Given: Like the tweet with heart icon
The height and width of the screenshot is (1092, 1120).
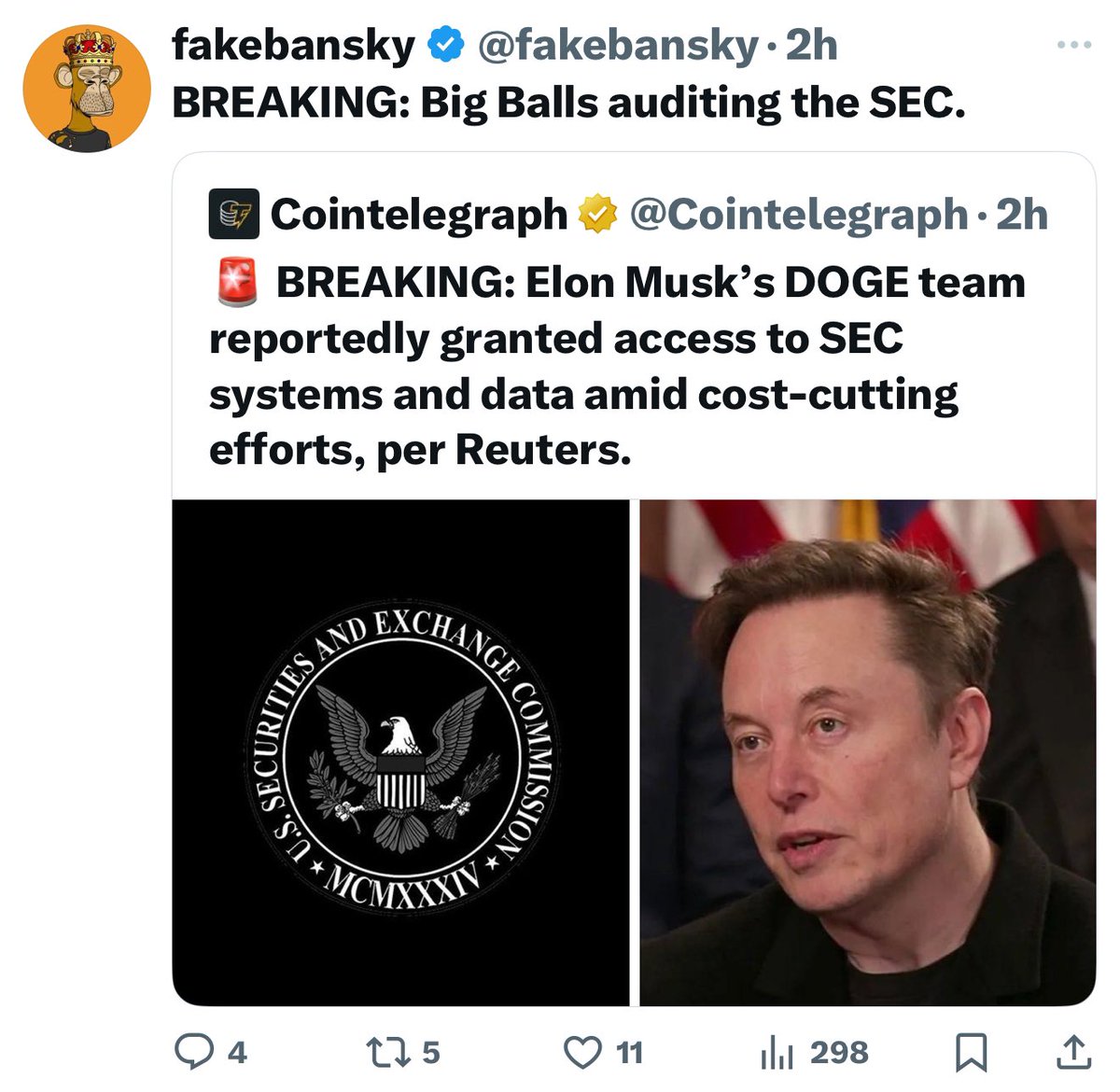Looking at the screenshot, I should [x=583, y=1053].
